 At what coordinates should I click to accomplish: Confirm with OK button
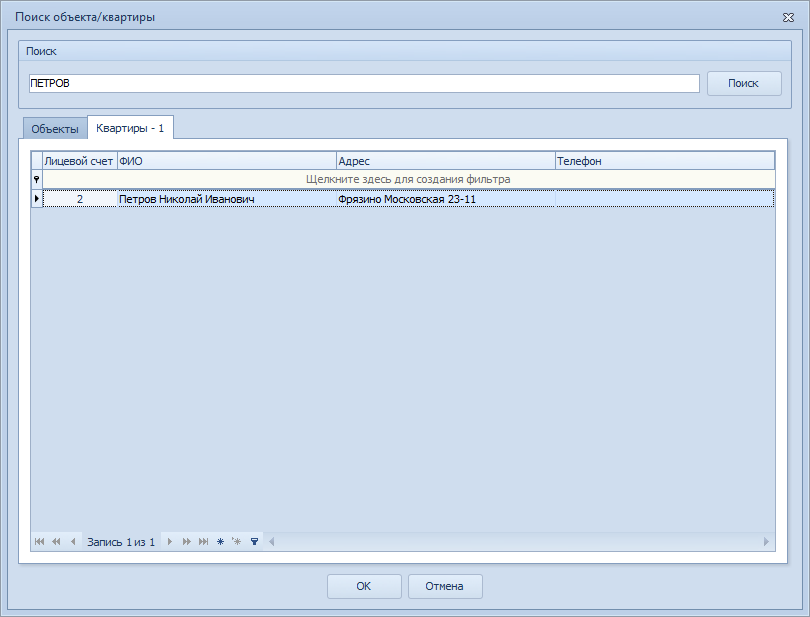[364, 586]
